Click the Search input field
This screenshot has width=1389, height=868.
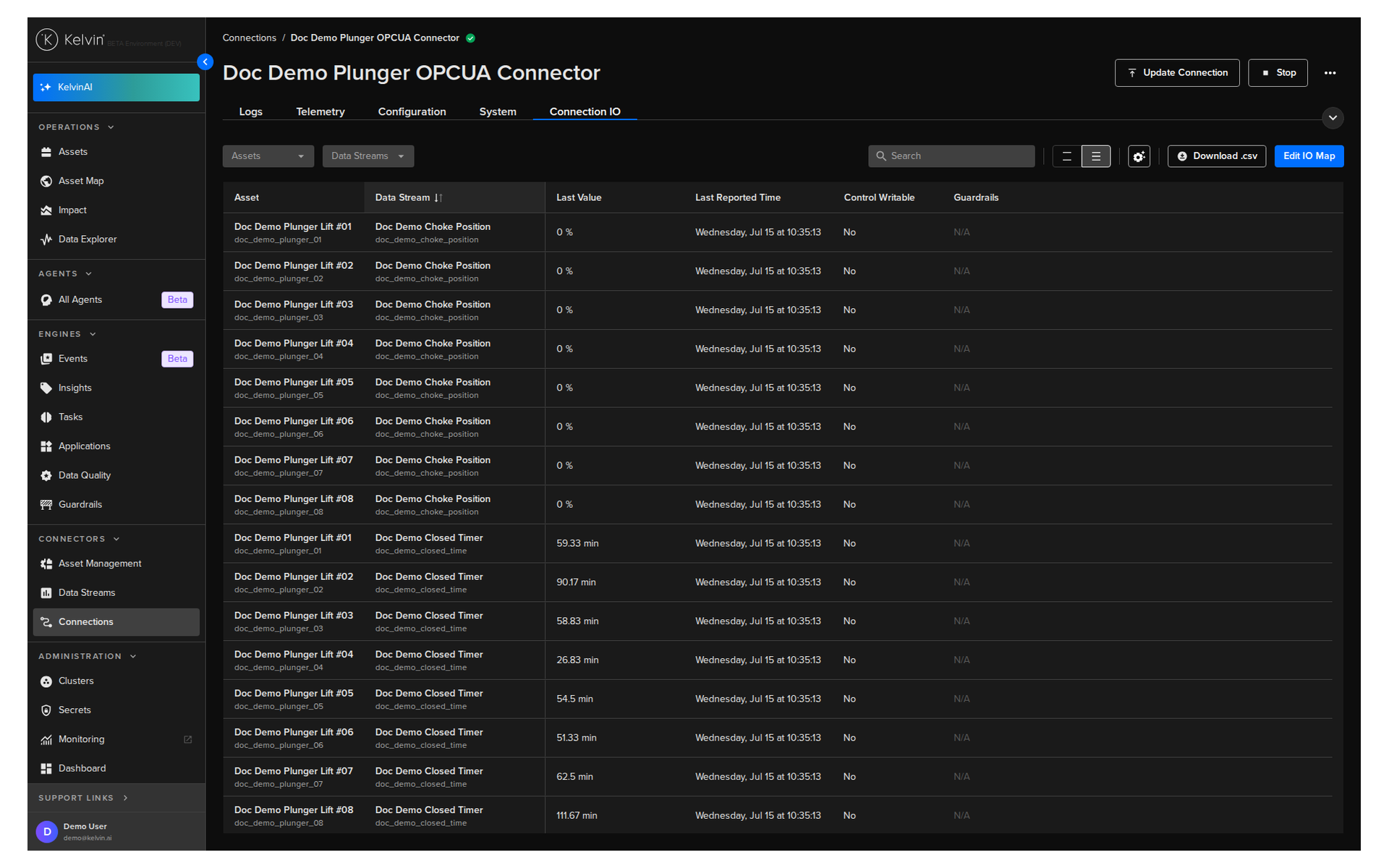tap(951, 156)
